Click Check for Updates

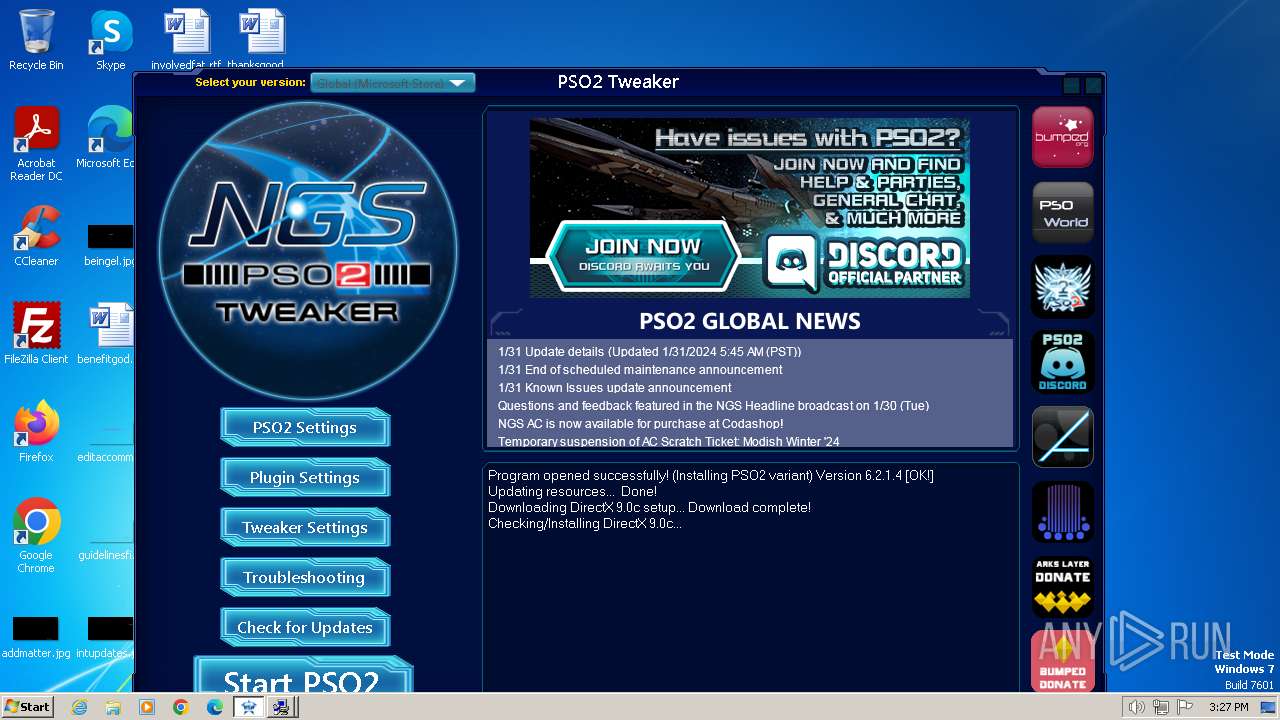click(x=305, y=627)
